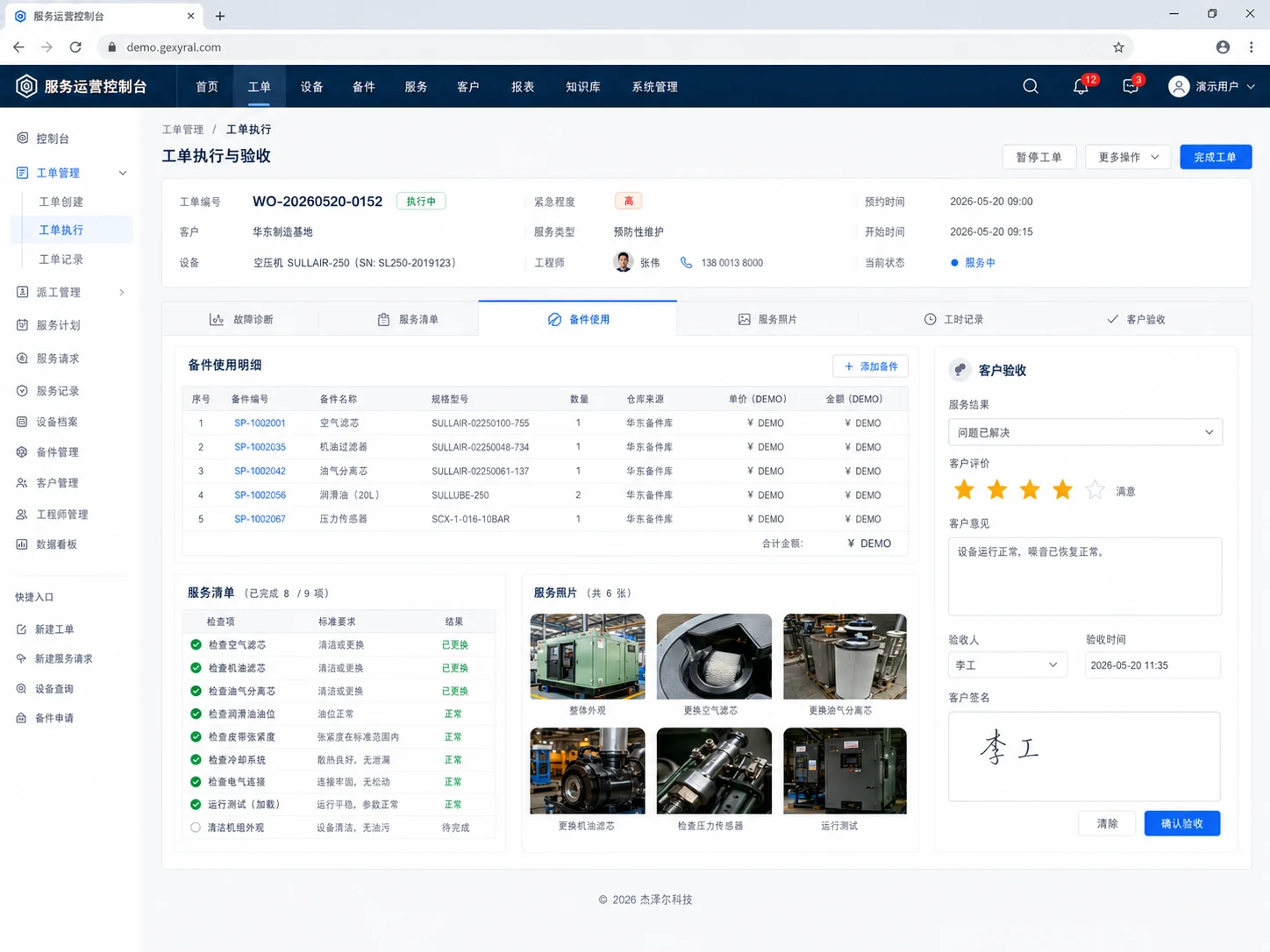Expand the 派工管理 sidebar section
Screen dimensions: 1270x952
tap(122, 292)
